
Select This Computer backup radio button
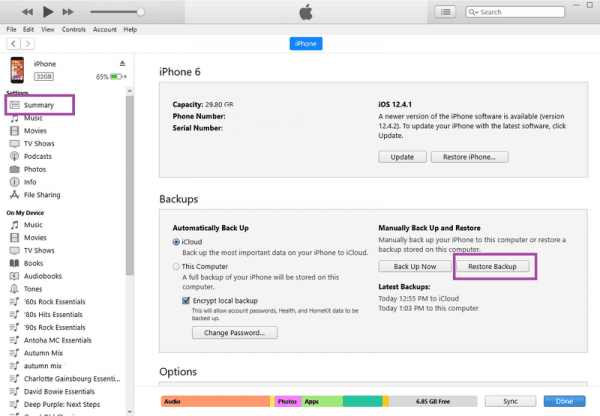pyautogui.click(x=176, y=266)
